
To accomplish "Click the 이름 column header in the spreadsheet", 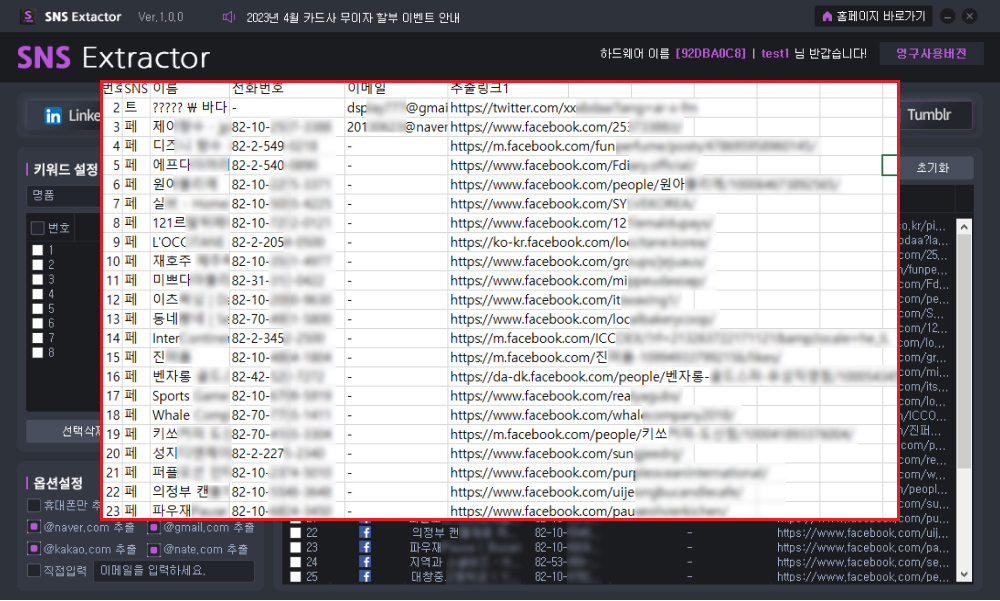I will coord(165,89).
